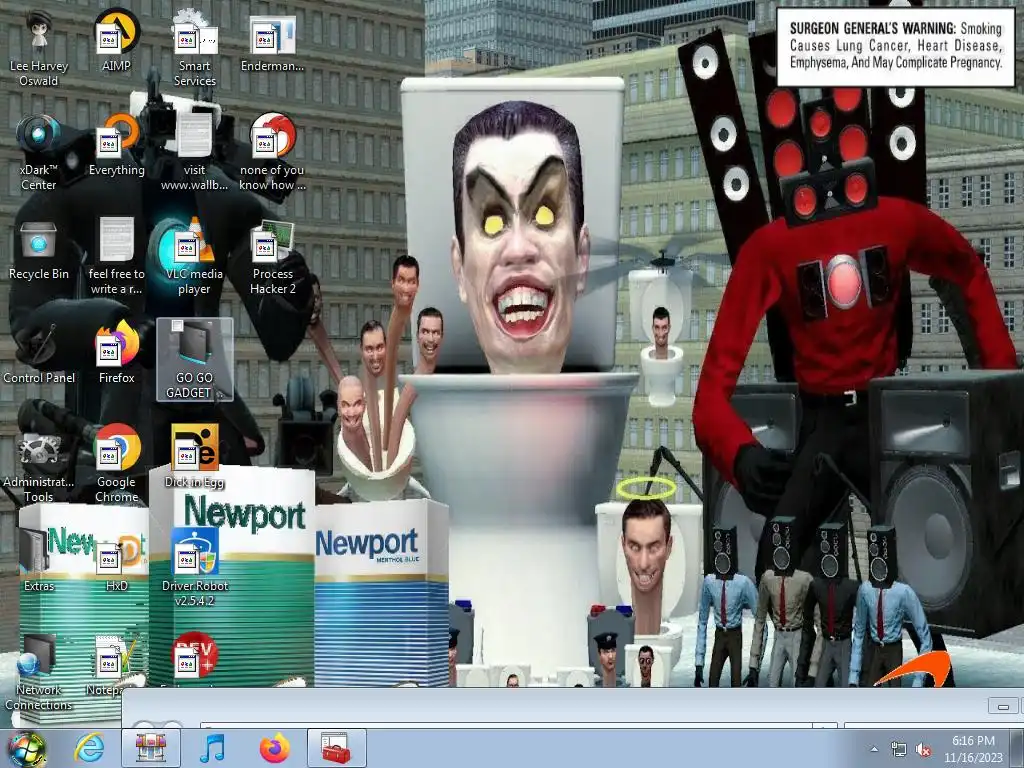
Task: Open the xDark Center icon
Action: click(x=39, y=153)
